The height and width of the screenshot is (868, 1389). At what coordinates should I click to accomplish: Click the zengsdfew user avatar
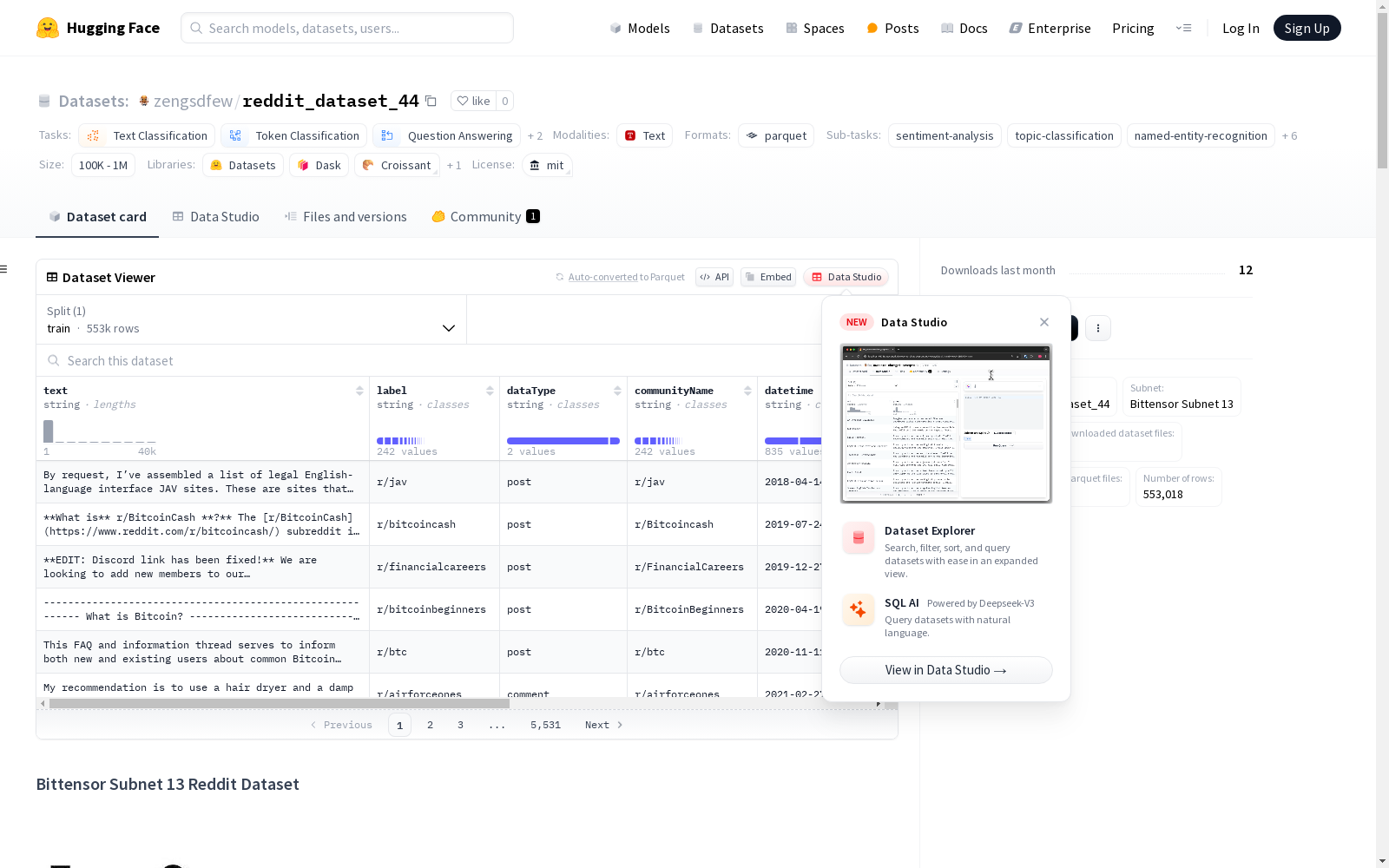click(144, 101)
